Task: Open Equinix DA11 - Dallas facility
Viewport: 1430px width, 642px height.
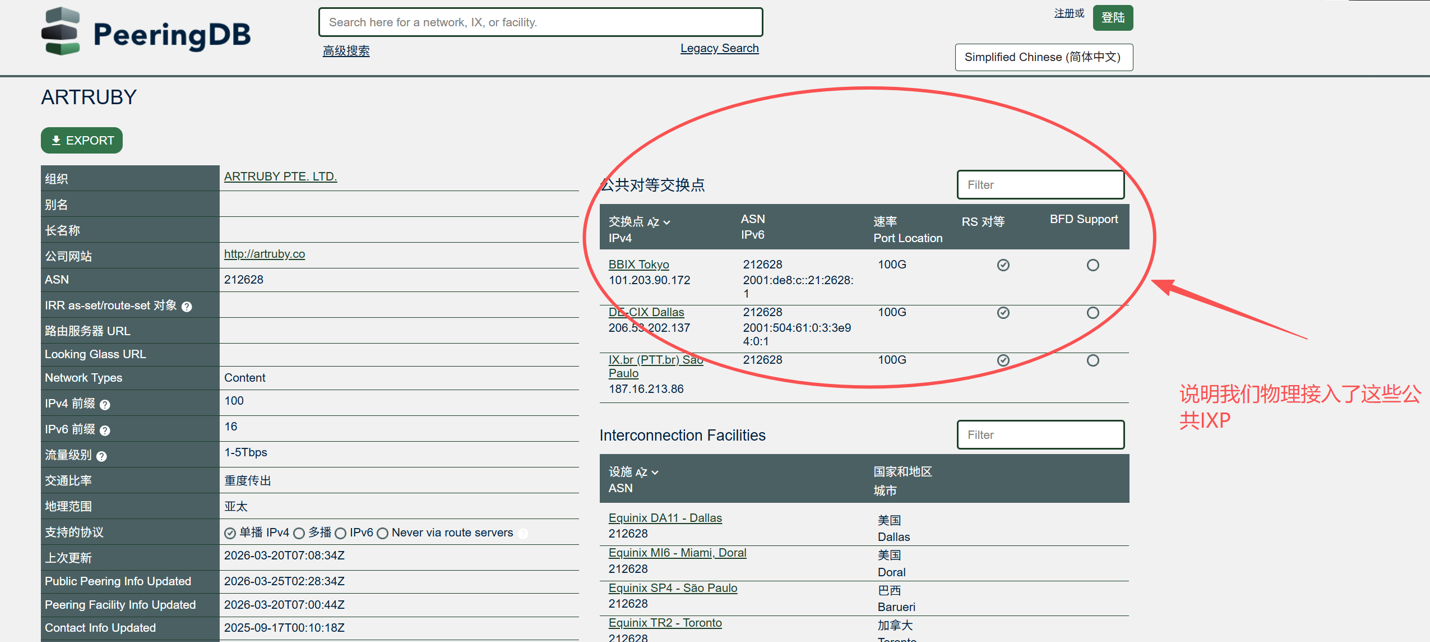Action: point(665,518)
